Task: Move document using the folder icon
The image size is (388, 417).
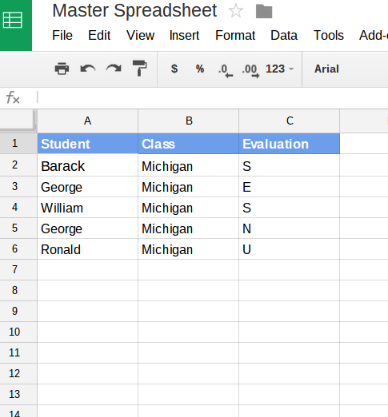Action: click(264, 11)
